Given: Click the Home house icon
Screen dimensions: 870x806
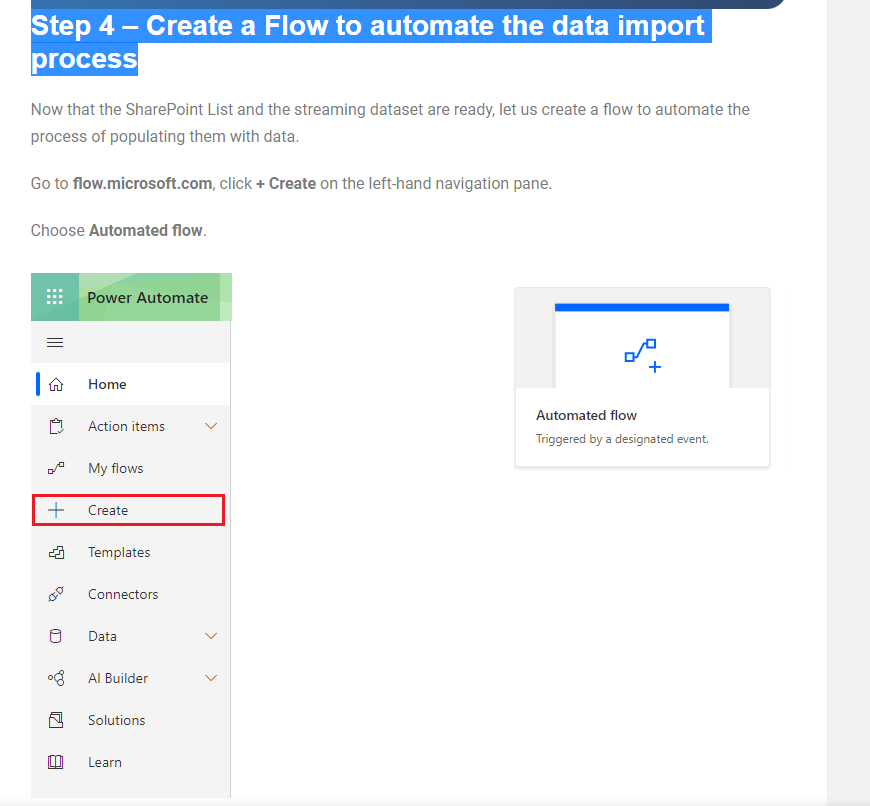Looking at the screenshot, I should [x=56, y=384].
